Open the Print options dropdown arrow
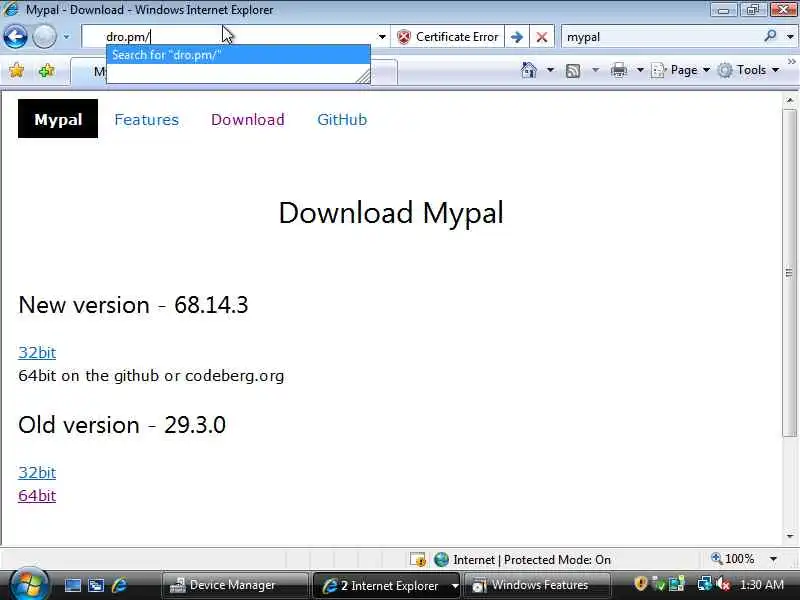Viewport: 800px width, 600px height. point(640,70)
